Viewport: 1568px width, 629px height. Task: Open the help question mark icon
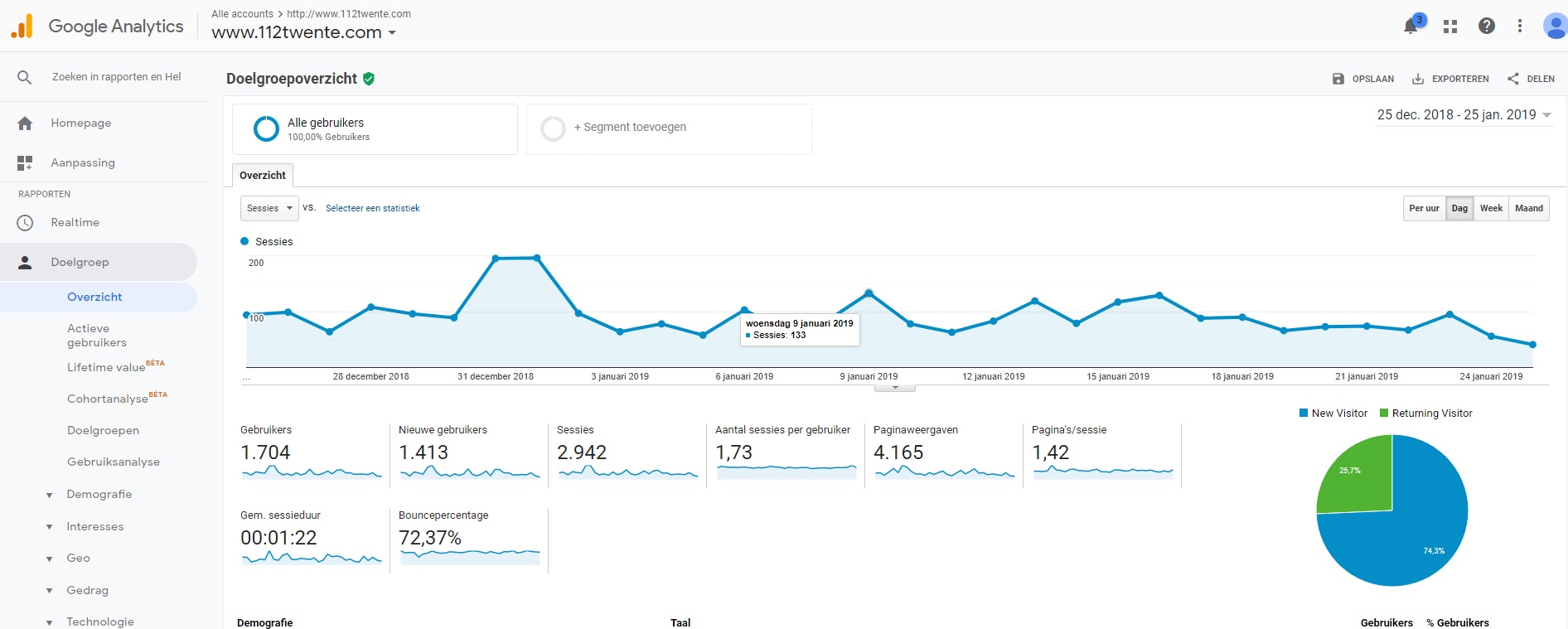pos(1487,26)
